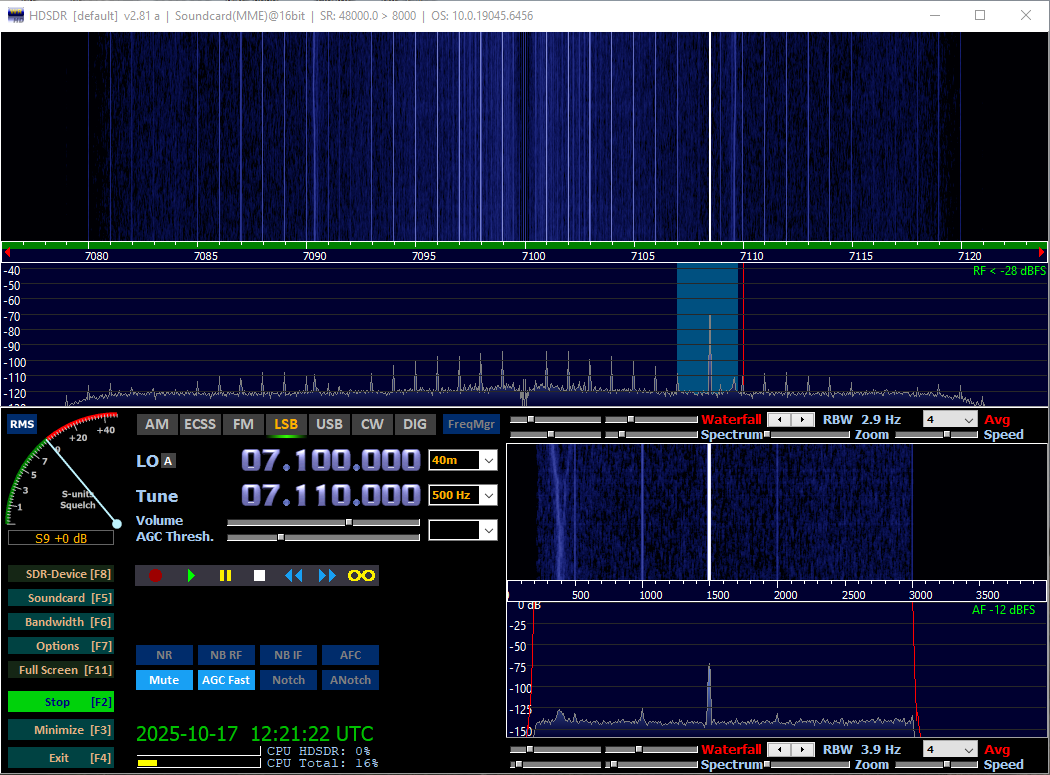
Task: Switch to USB demodulation mode
Action: [329, 424]
